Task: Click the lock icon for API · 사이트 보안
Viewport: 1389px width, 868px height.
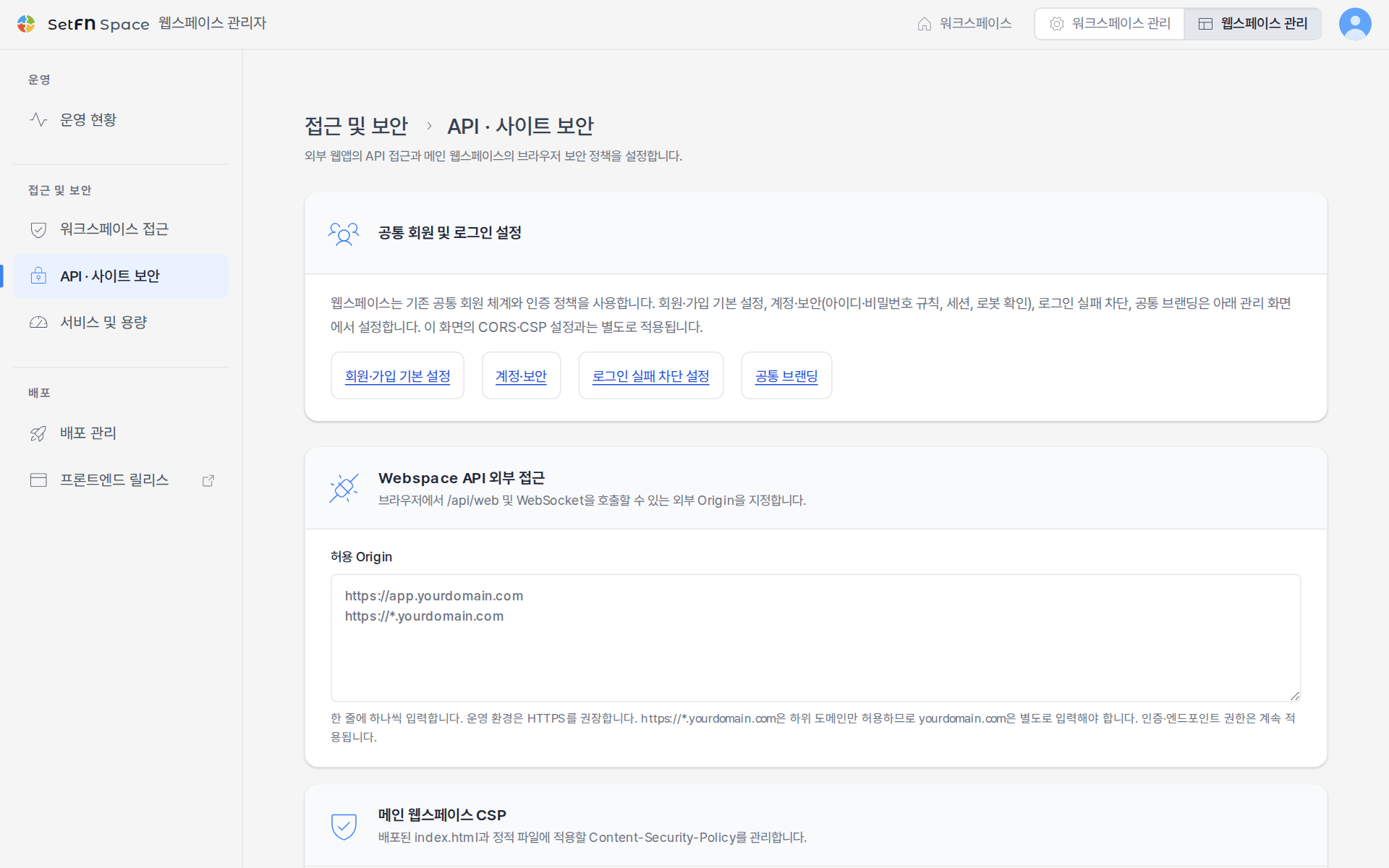Action: point(38,276)
